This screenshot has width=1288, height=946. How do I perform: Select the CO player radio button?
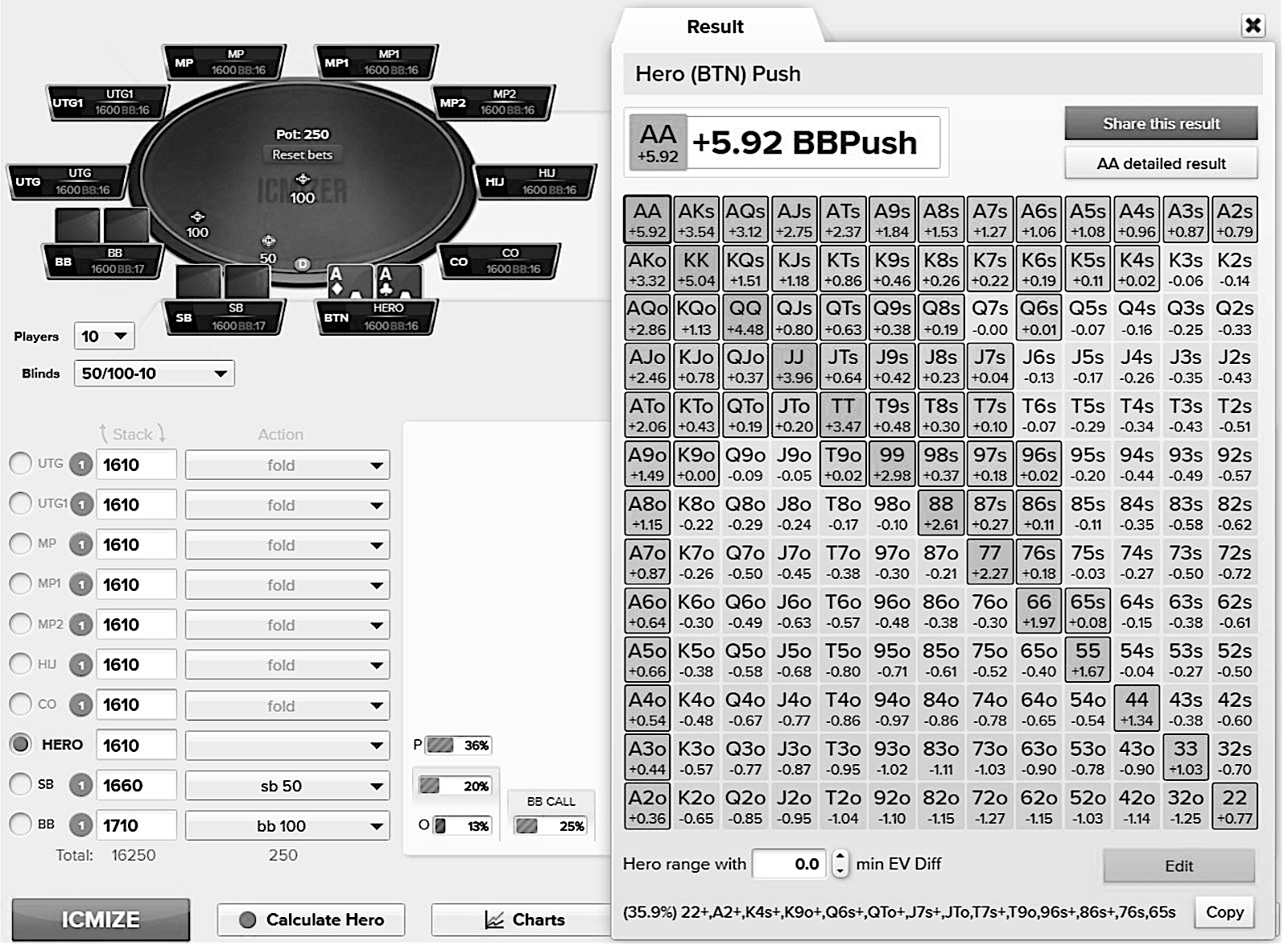tap(20, 704)
